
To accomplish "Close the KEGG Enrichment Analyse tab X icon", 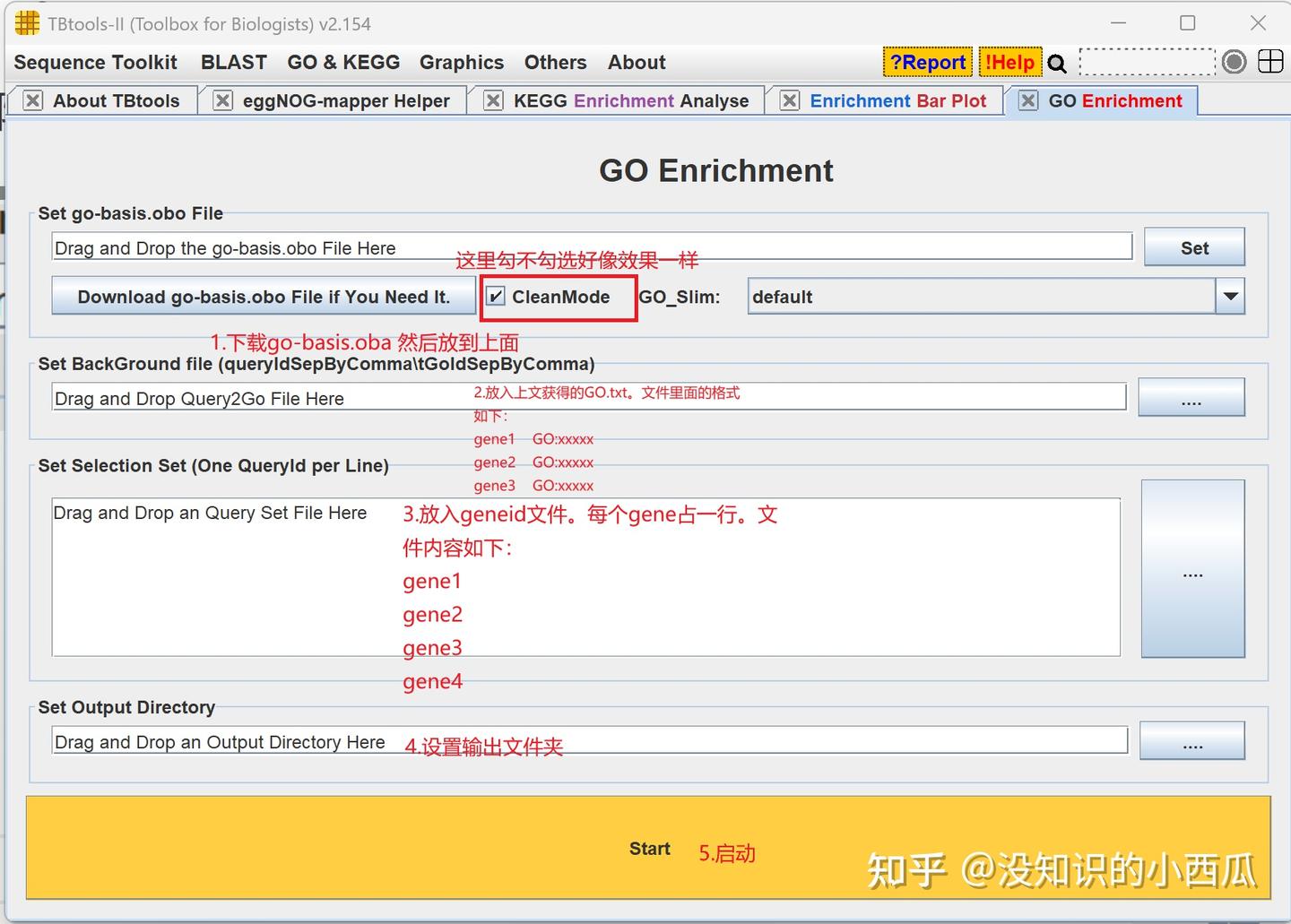I will pyautogui.click(x=492, y=100).
